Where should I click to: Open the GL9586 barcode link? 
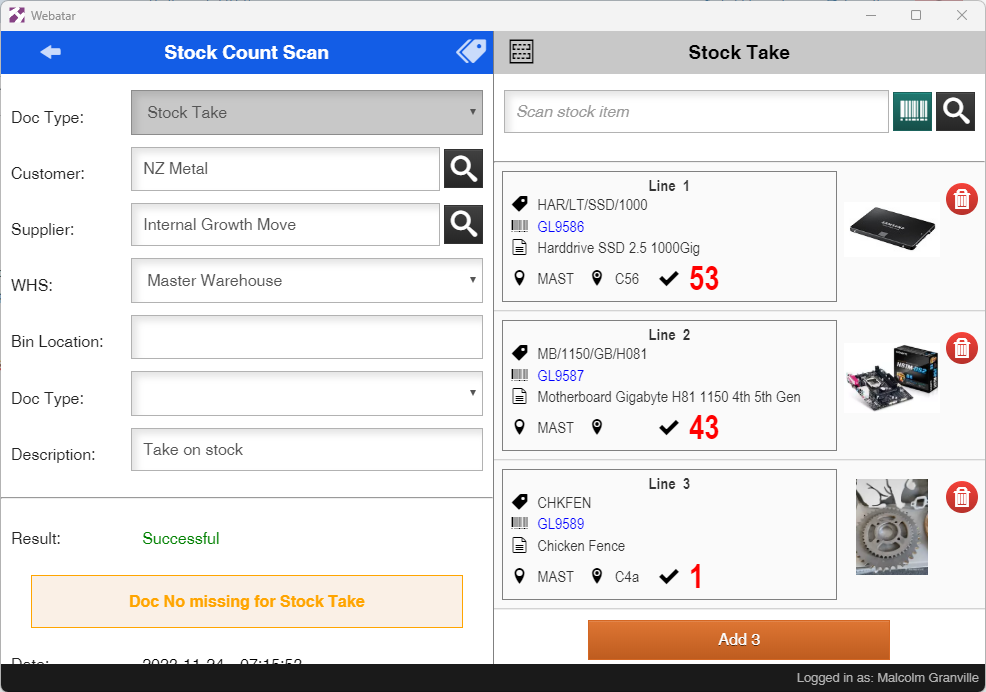click(560, 227)
